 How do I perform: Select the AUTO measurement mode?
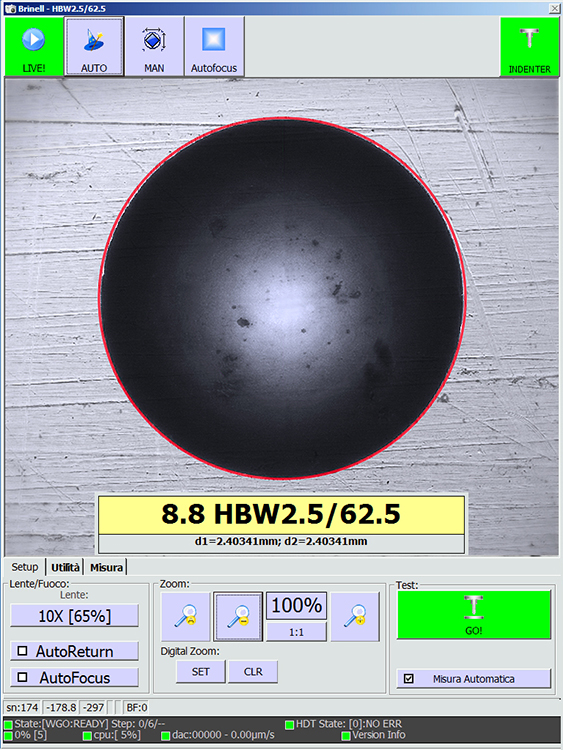[94, 46]
